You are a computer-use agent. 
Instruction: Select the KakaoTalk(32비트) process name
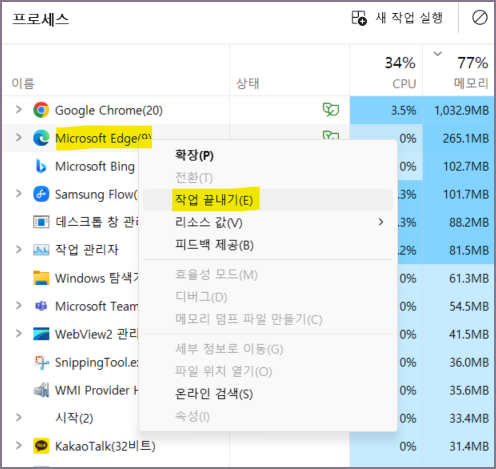click(x=105, y=446)
